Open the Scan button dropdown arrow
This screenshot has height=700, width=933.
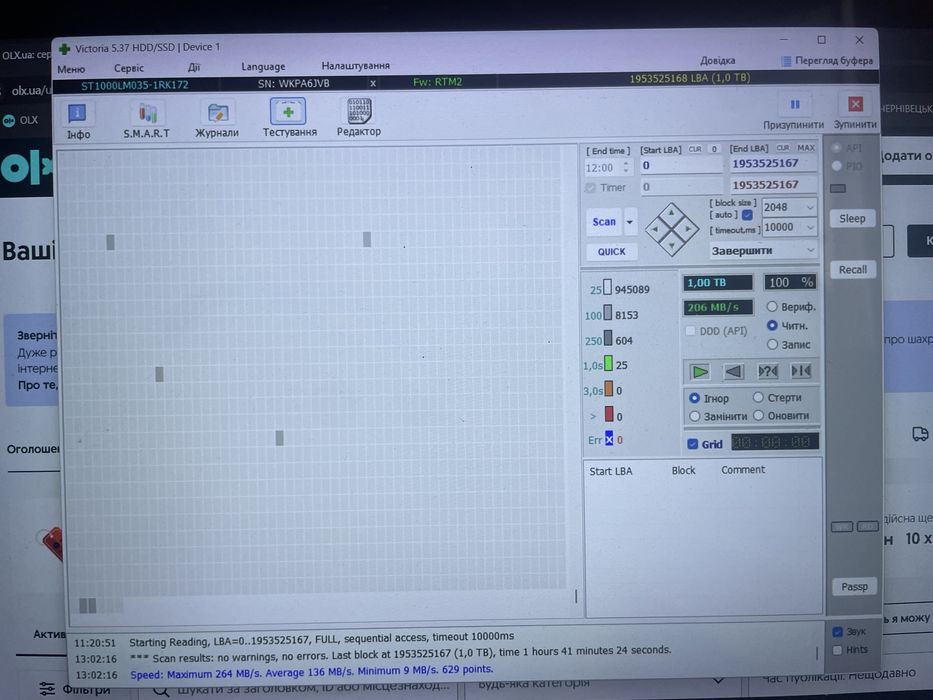[630, 223]
